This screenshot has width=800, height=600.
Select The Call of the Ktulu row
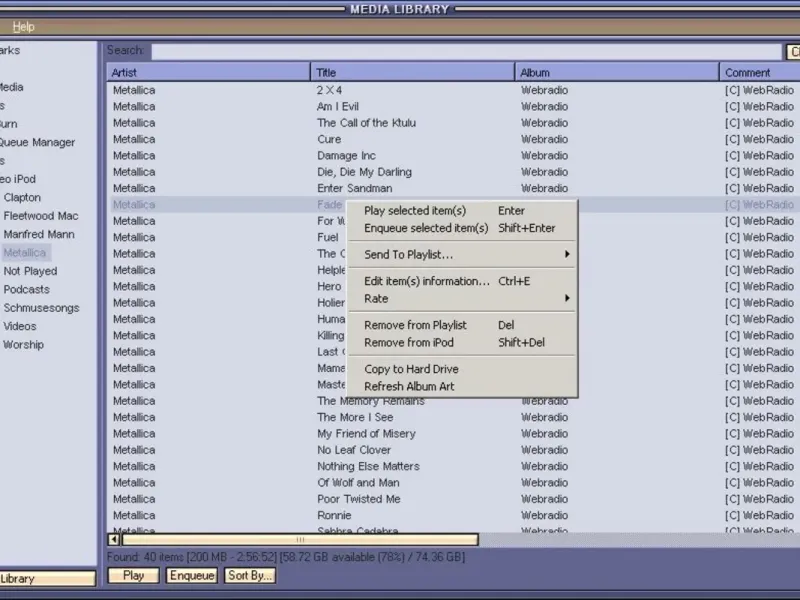453,123
